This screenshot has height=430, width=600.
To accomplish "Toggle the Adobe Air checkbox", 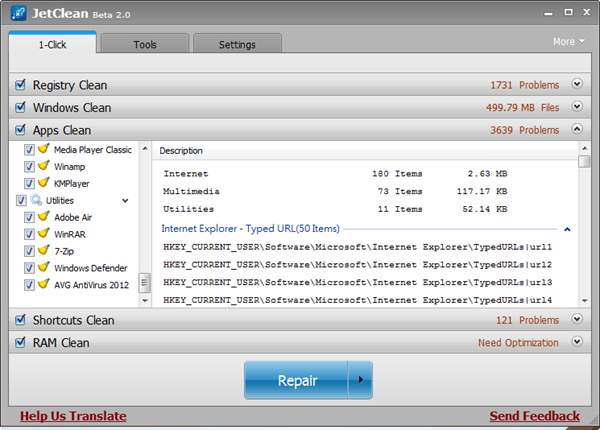I will pos(29,217).
